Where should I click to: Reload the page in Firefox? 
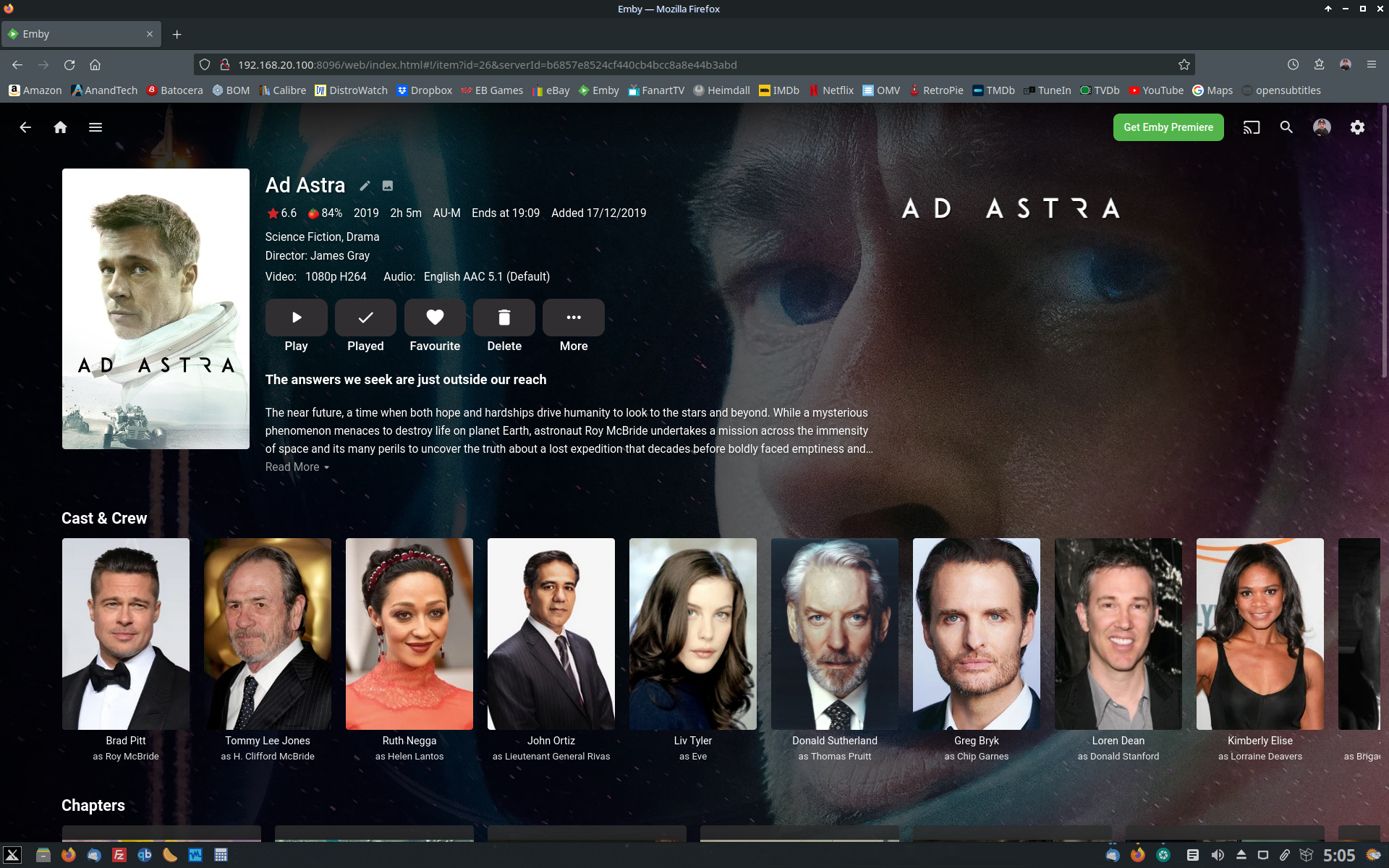[x=69, y=64]
